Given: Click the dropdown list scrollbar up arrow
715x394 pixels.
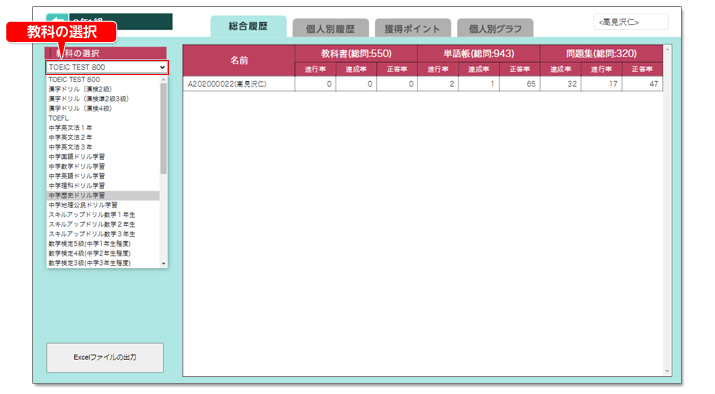Looking at the screenshot, I should tap(164, 79).
